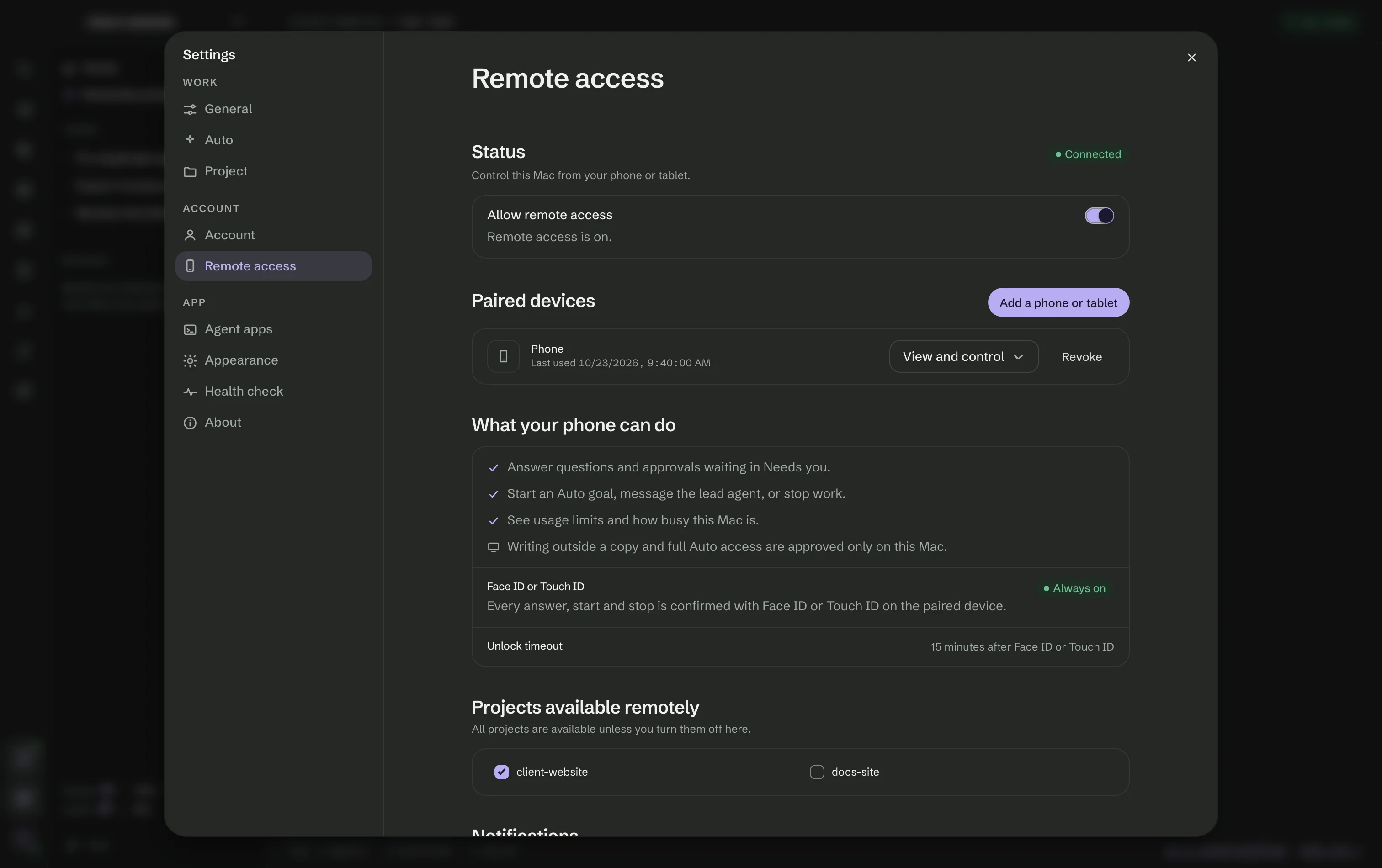Click the monitor icon beside 'Writing outside a copy'
Viewport: 1382px width, 868px height.
coord(493,547)
